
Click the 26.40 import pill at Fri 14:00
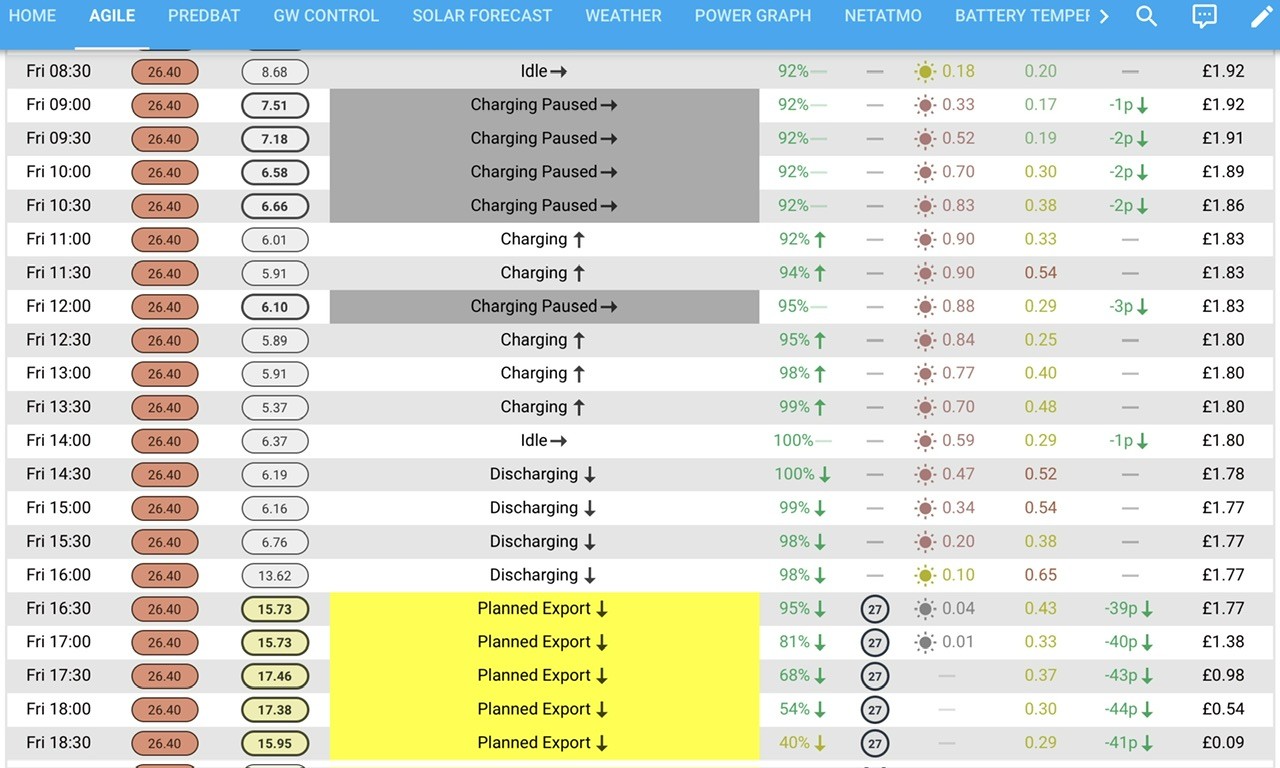(165, 441)
